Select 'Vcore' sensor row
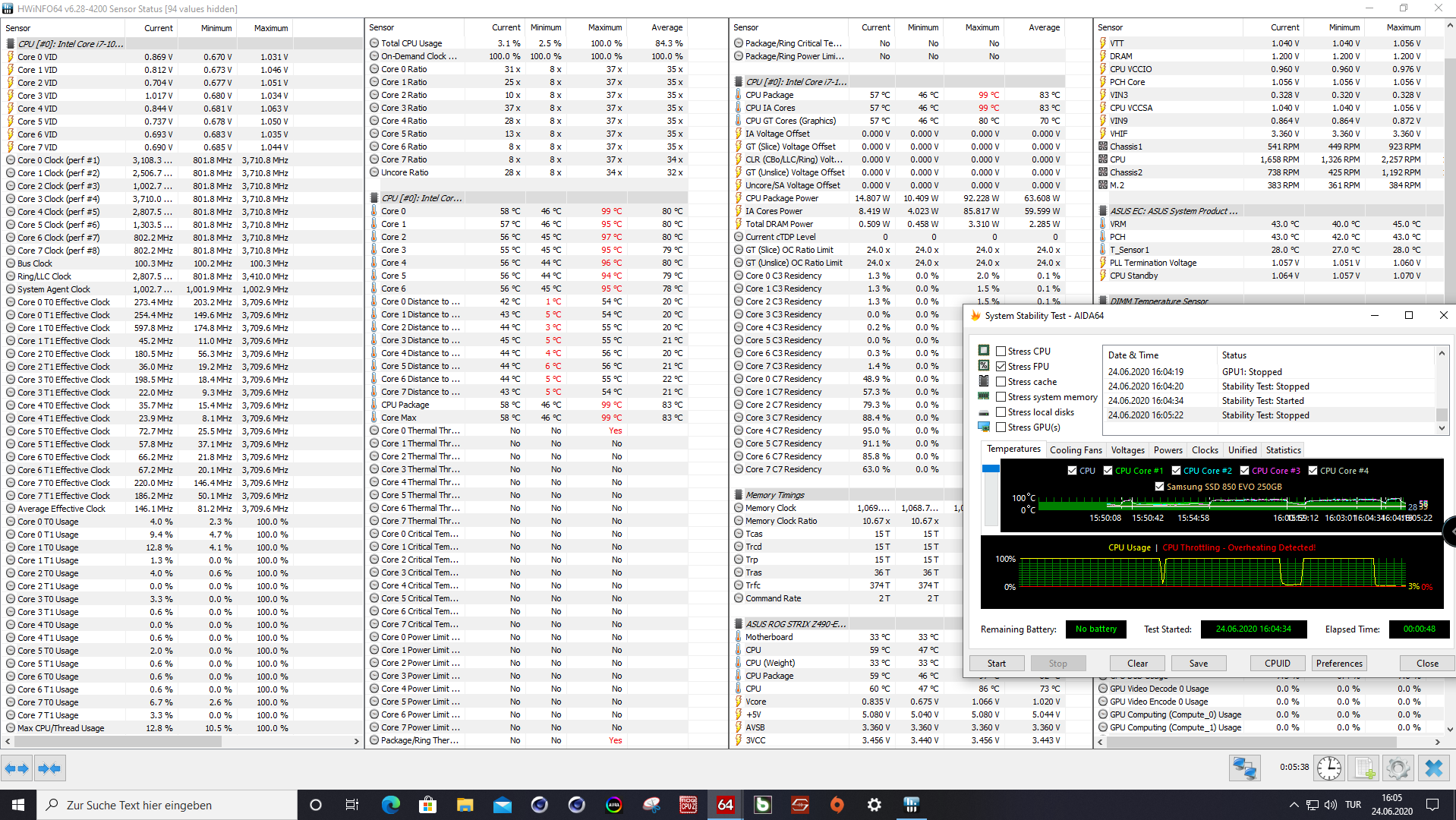This screenshot has height=820, width=1456. pos(898,702)
